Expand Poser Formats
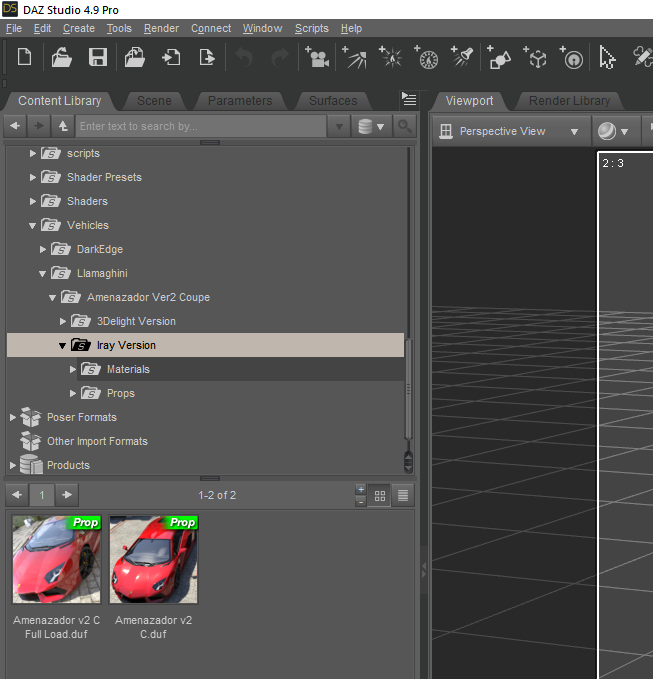This screenshot has width=653, height=679. pos(13,417)
